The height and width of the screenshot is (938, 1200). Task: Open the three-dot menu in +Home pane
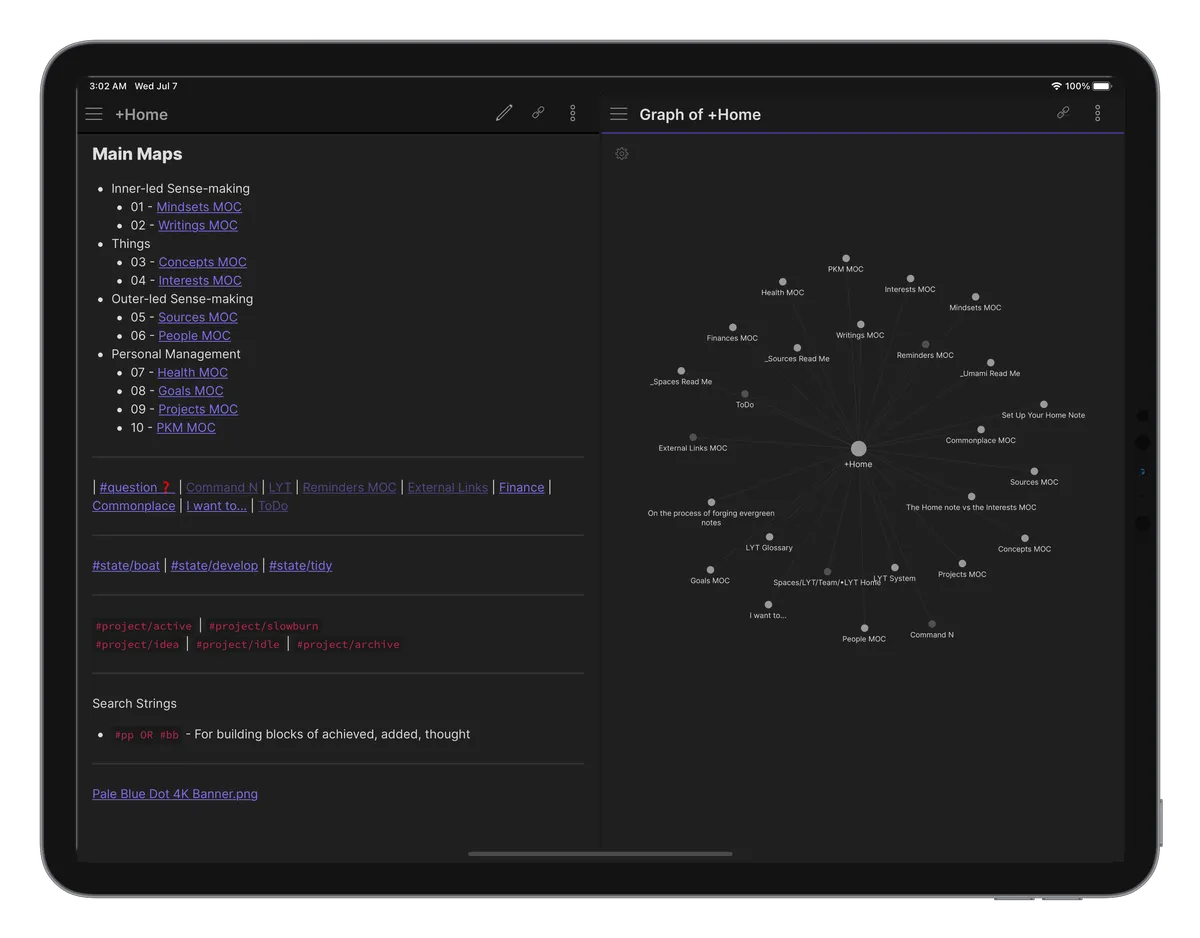573,113
